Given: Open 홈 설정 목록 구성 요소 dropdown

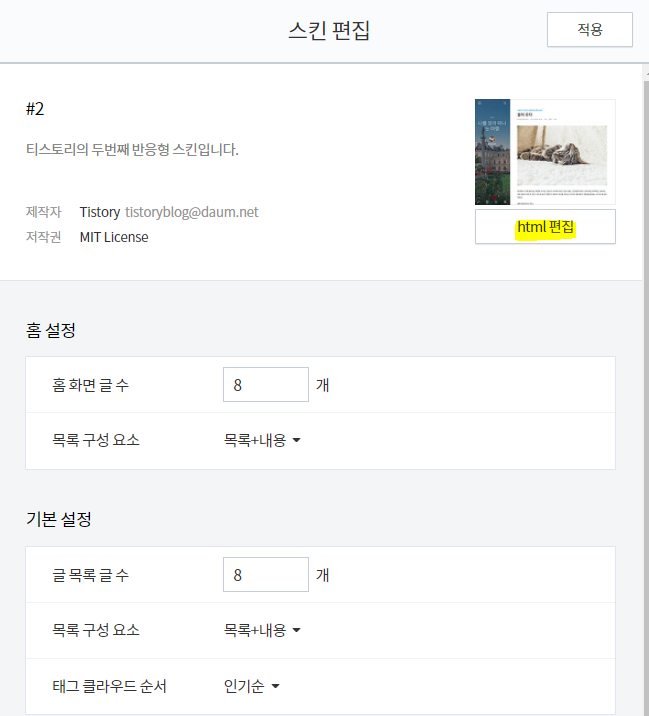Looking at the screenshot, I should coord(262,440).
